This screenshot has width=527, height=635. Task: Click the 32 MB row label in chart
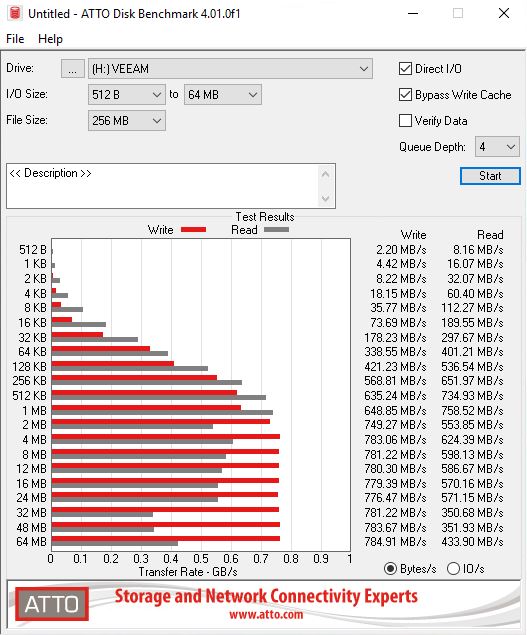32,513
